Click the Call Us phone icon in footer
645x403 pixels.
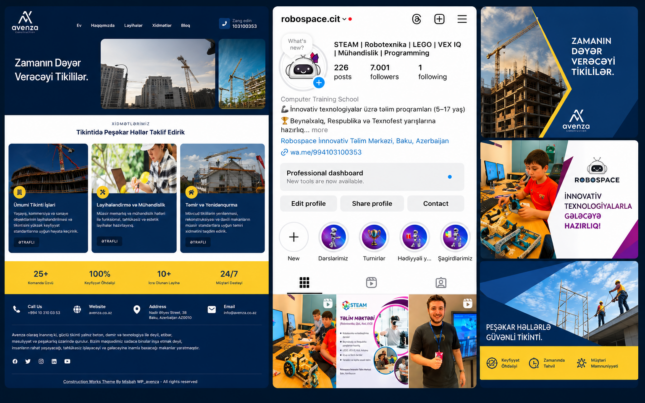pos(16,309)
